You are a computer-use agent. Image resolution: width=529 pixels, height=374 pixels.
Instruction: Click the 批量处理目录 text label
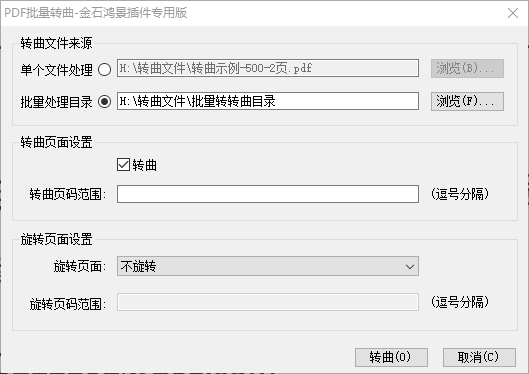[x=56, y=102]
